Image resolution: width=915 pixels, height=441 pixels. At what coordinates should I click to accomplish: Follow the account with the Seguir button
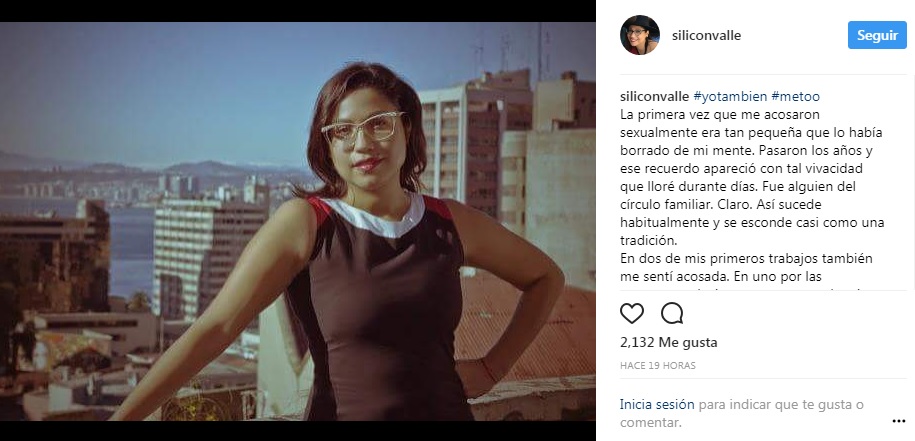click(x=877, y=35)
